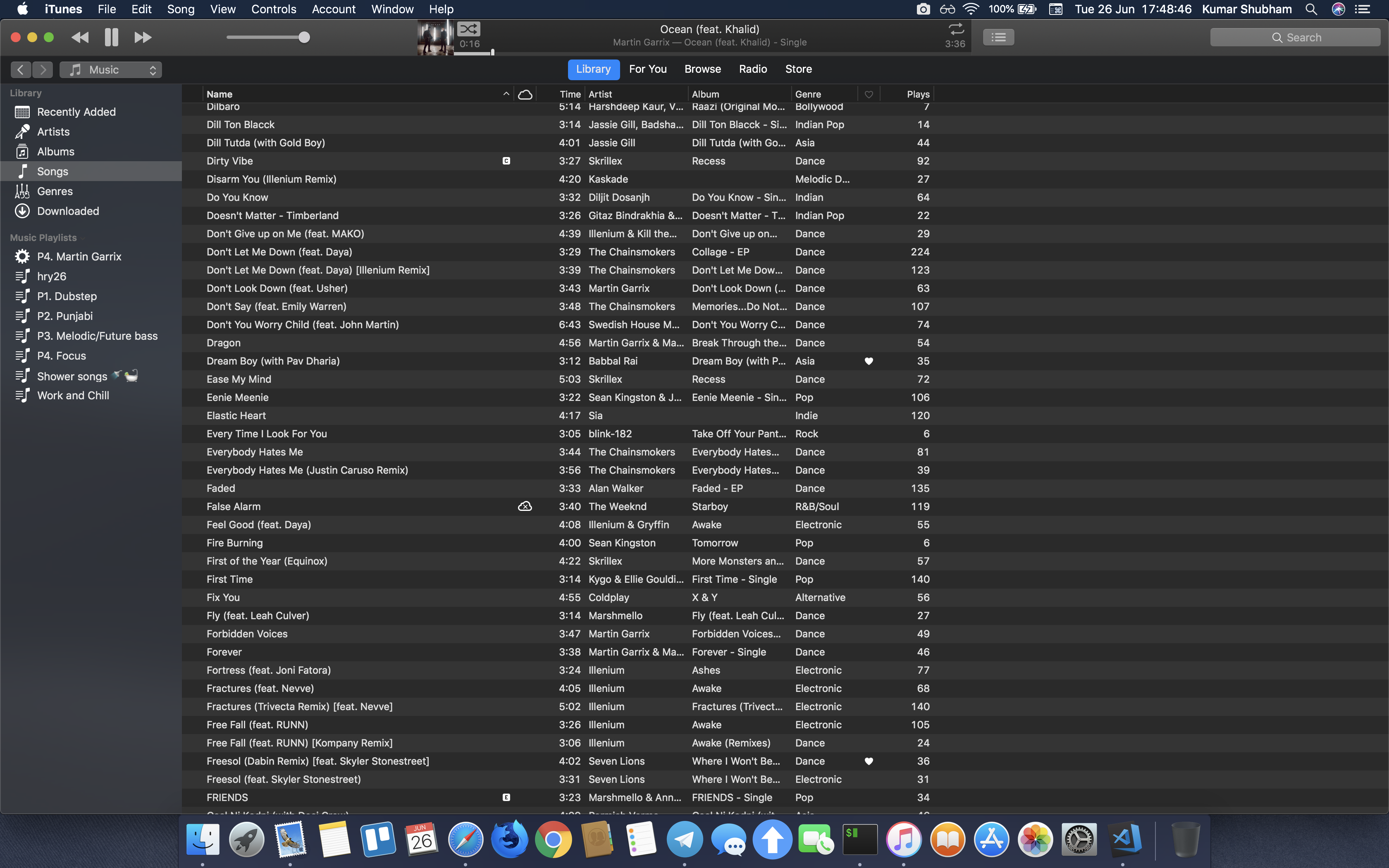Open the P3. Melodic/Future bass playlist
Viewport: 1389px width, 868px height.
91,336
